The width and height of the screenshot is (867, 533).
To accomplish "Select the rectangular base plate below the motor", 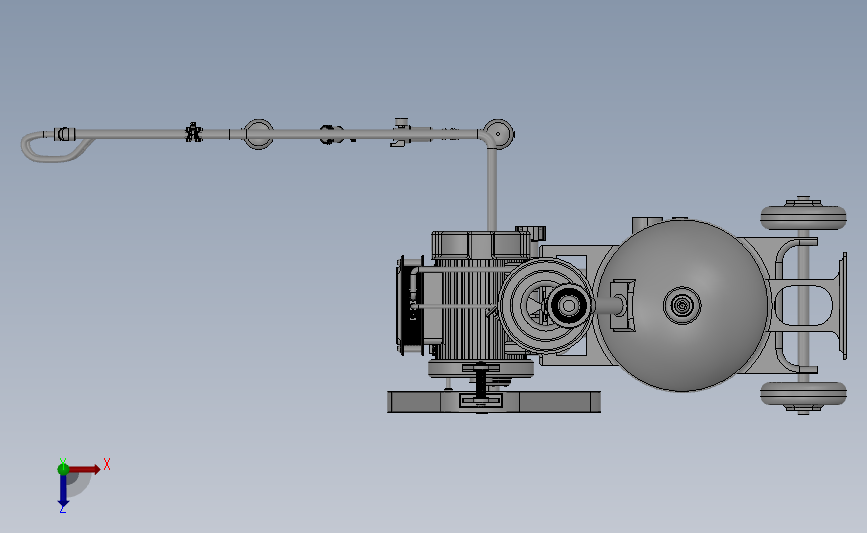I will (494, 402).
